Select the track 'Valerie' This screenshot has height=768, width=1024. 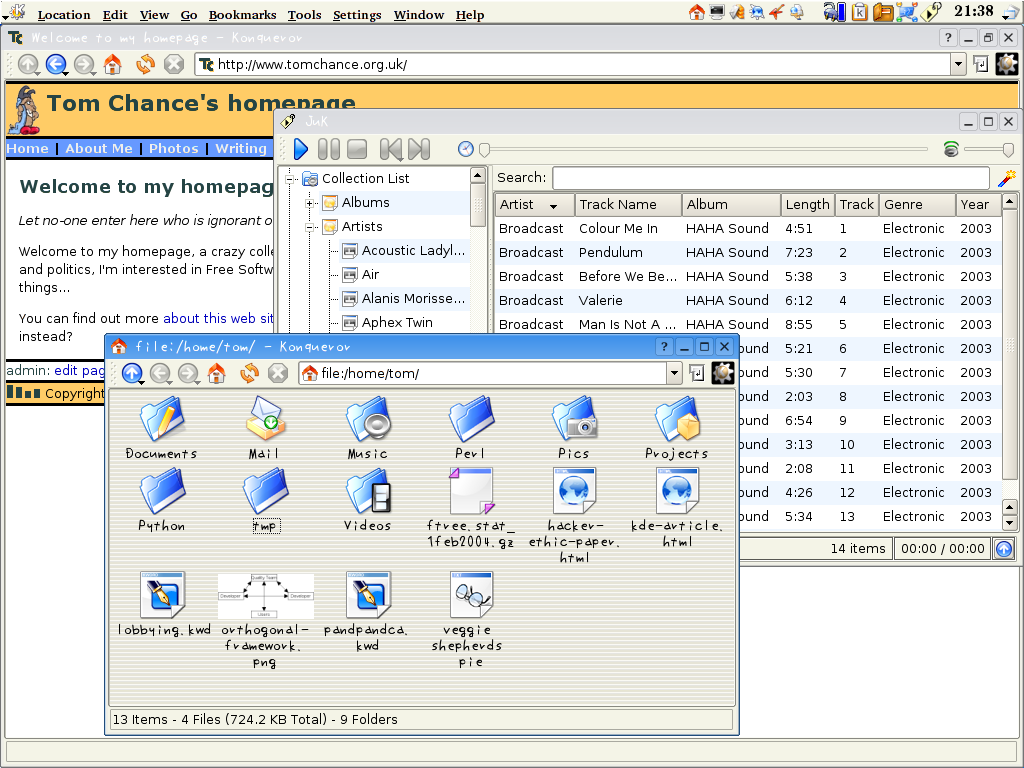click(601, 300)
